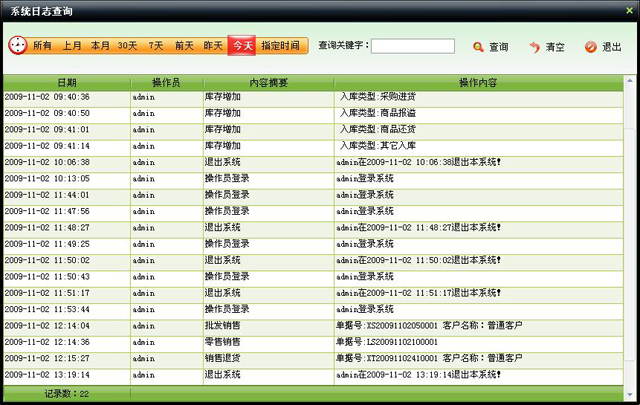Sort by the 日期 column header

66,82
